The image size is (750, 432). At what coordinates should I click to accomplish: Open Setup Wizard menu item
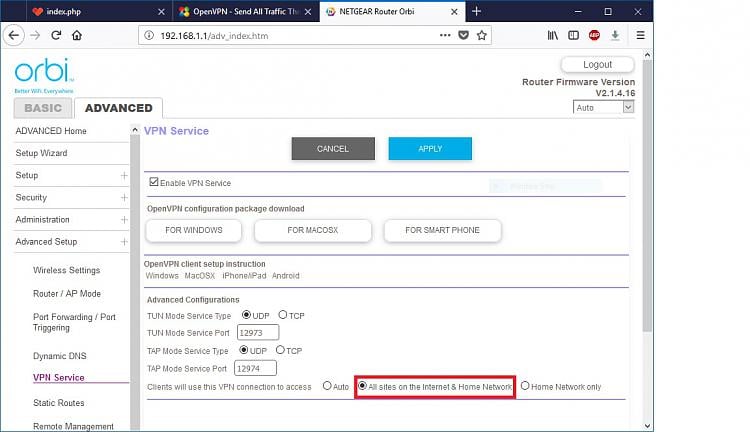click(42, 153)
